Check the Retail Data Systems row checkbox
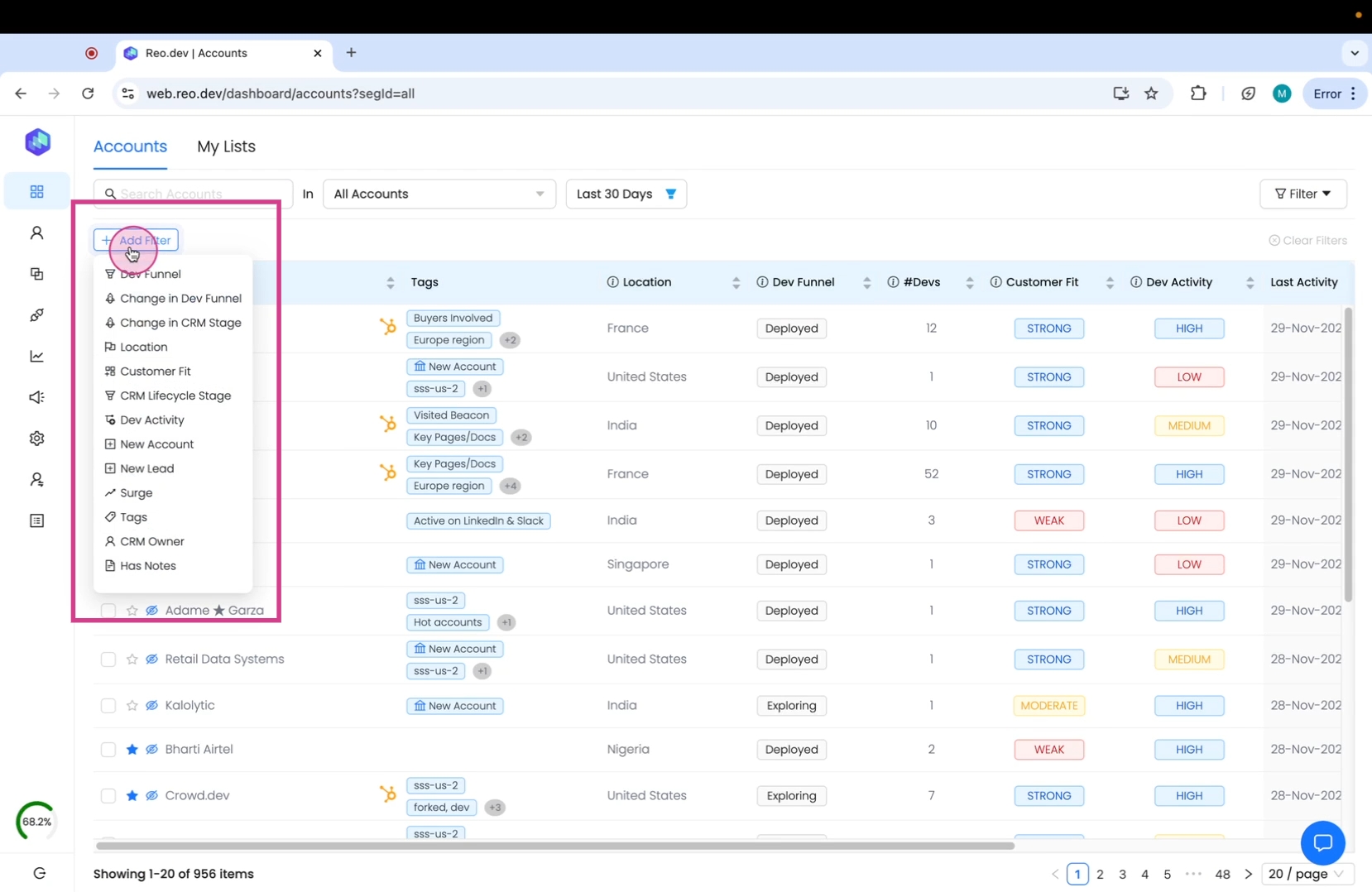The height and width of the screenshot is (892, 1372). pos(108,659)
